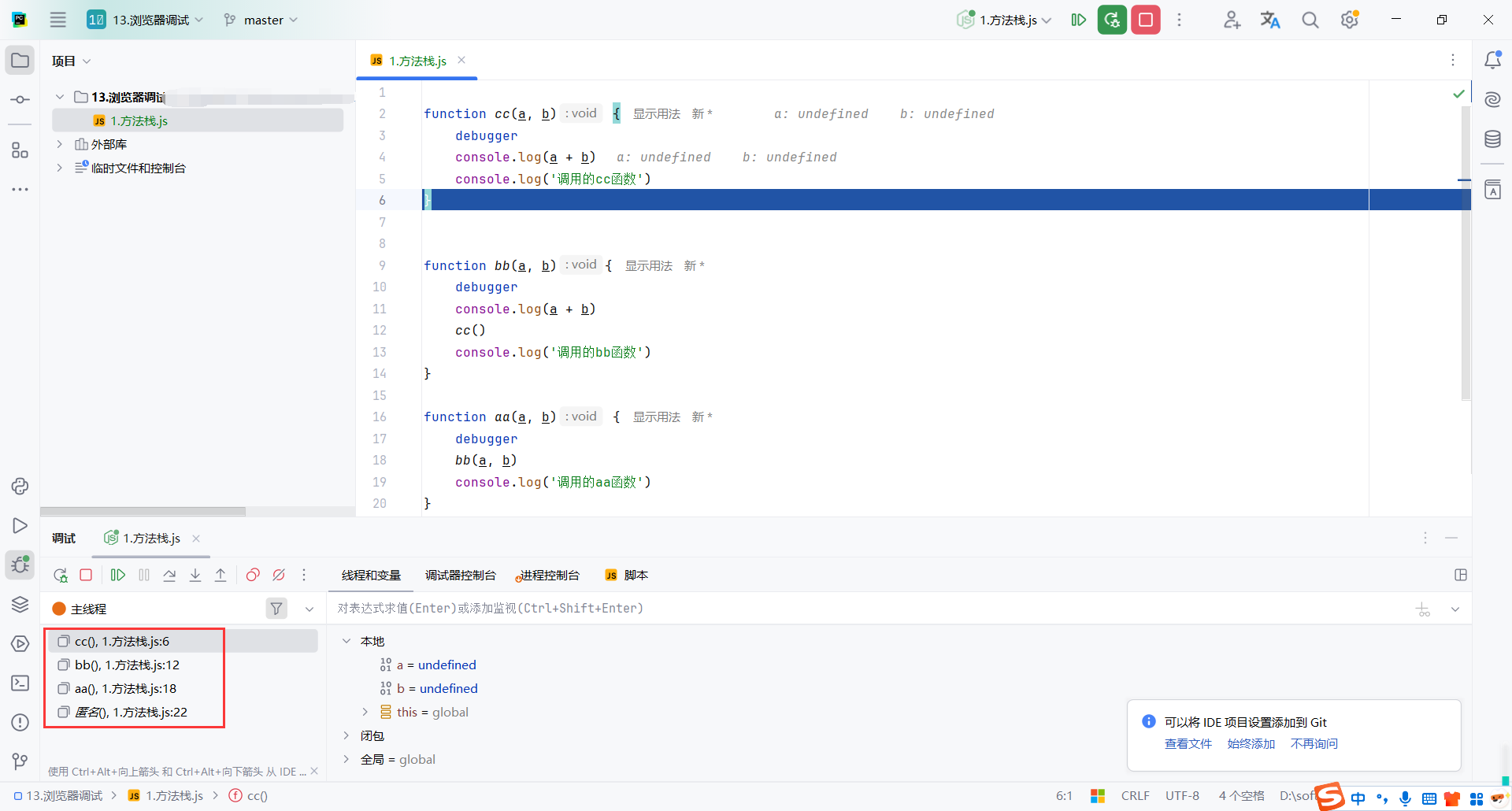1512x811 pixels.
Task: Click the 不再询问 link
Action: [x=1314, y=744]
